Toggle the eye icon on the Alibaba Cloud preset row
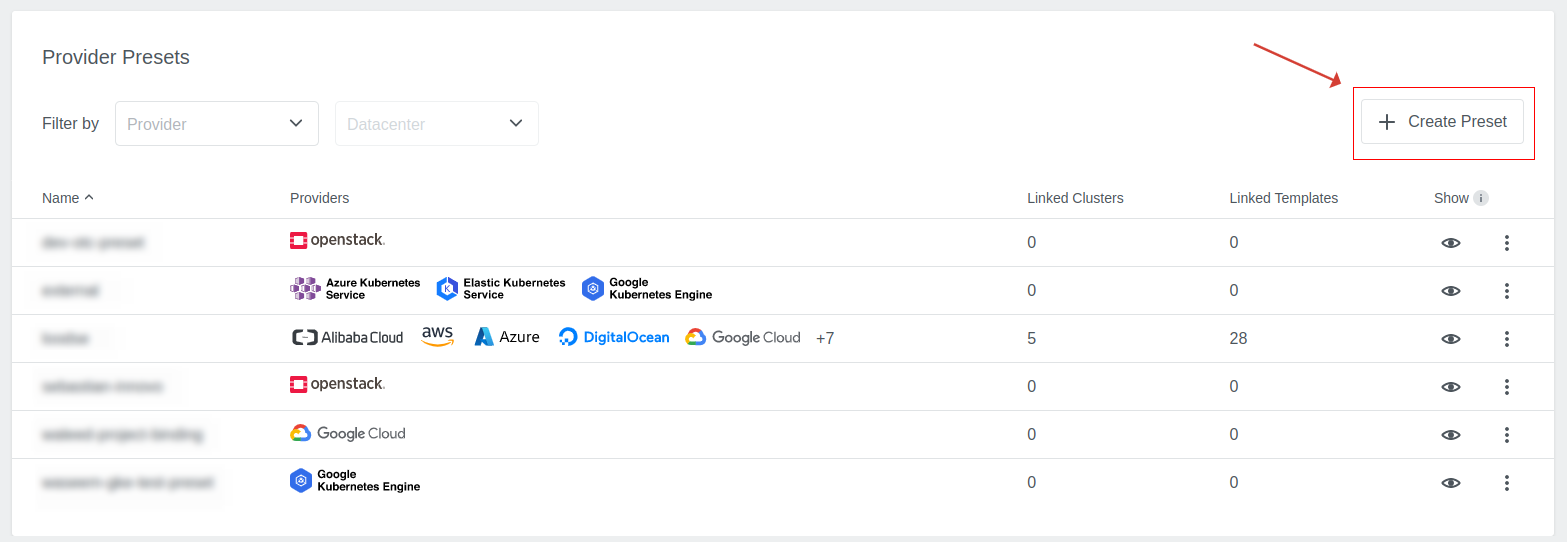This screenshot has height=542, width=1567. 1450,339
